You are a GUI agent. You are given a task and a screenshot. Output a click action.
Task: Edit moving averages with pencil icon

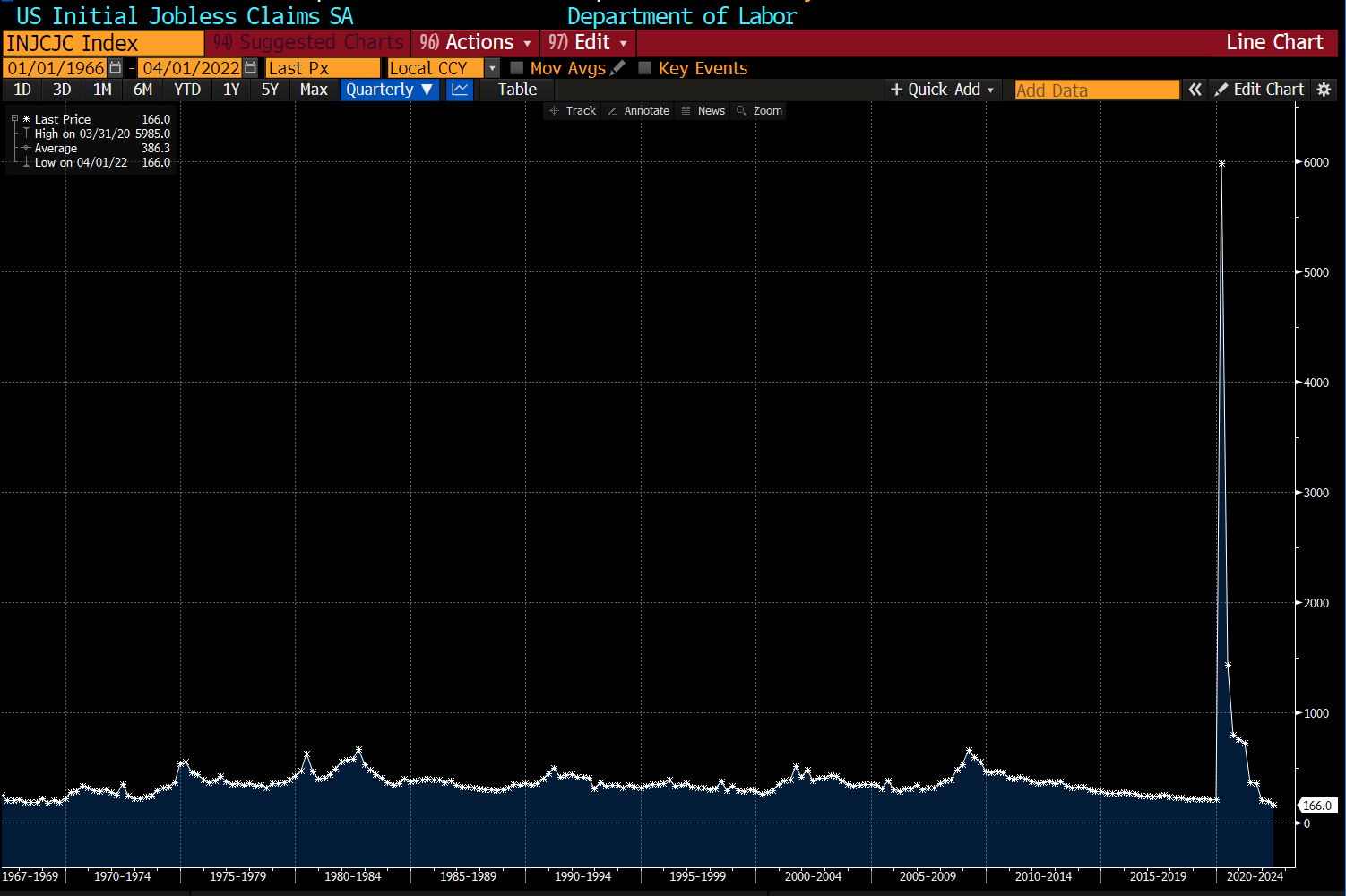pos(617,68)
